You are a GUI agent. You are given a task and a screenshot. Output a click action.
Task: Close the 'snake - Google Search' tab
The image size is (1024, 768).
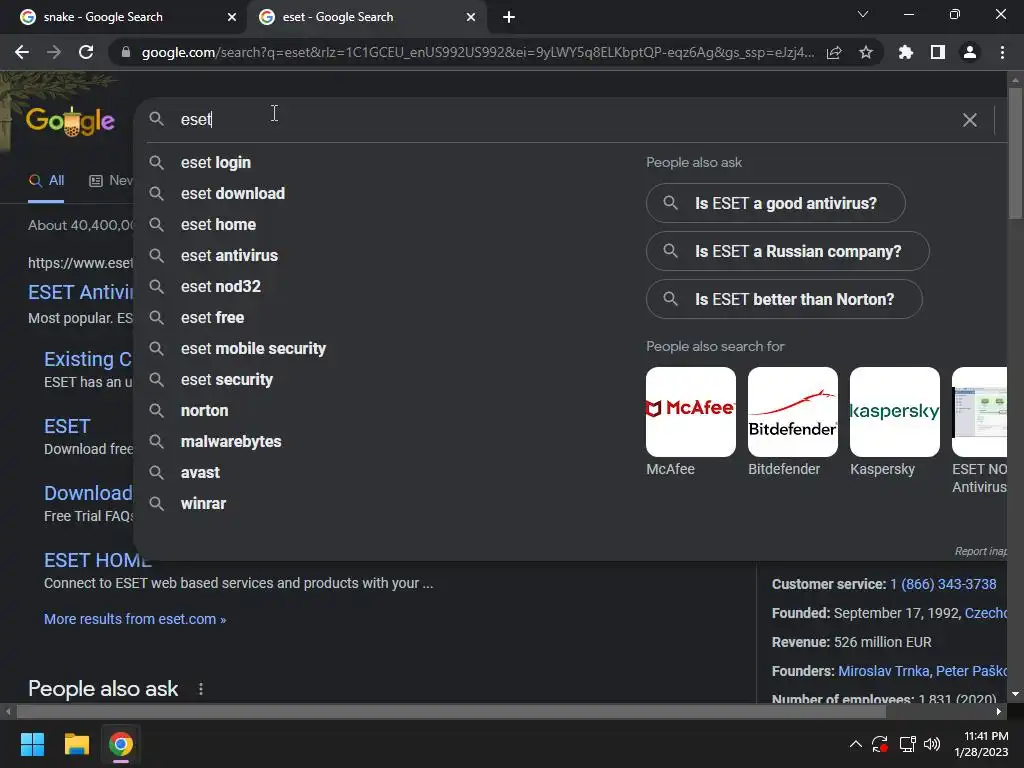coord(232,18)
